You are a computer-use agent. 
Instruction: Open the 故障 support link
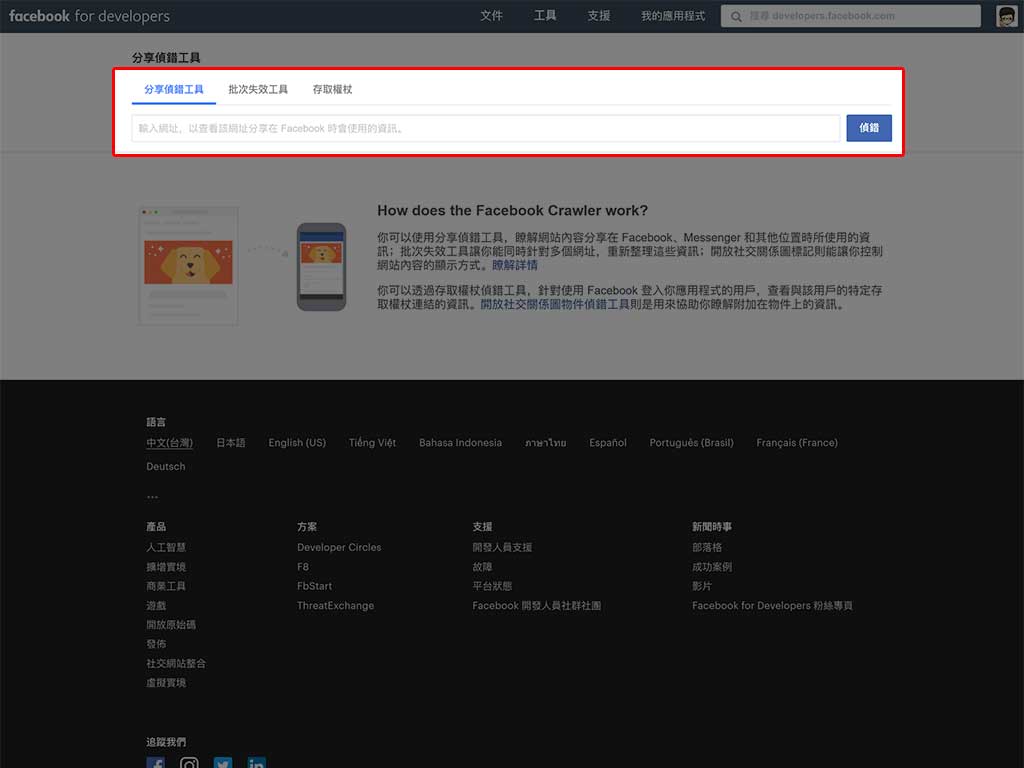tap(482, 567)
